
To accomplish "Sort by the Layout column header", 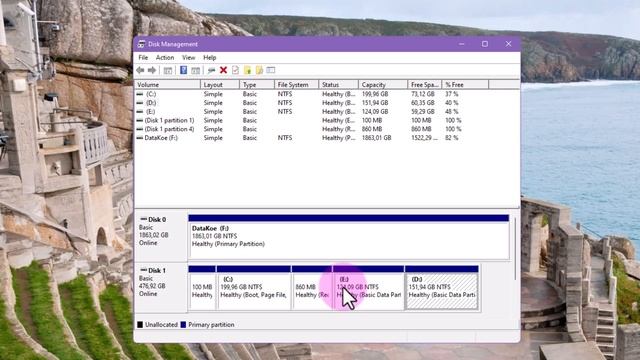I will 220,85.
